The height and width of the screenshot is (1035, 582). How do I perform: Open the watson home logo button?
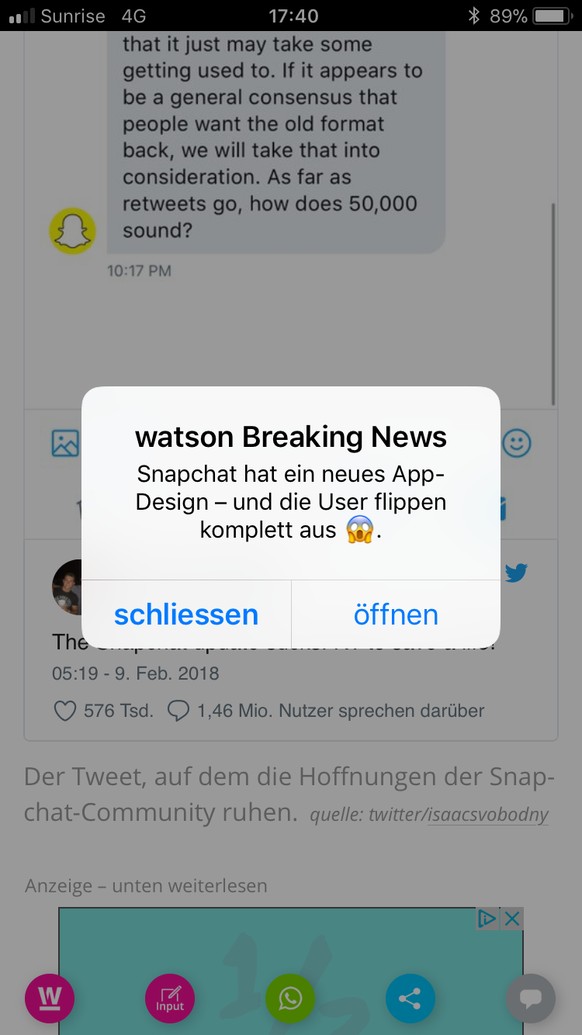pos(49,998)
